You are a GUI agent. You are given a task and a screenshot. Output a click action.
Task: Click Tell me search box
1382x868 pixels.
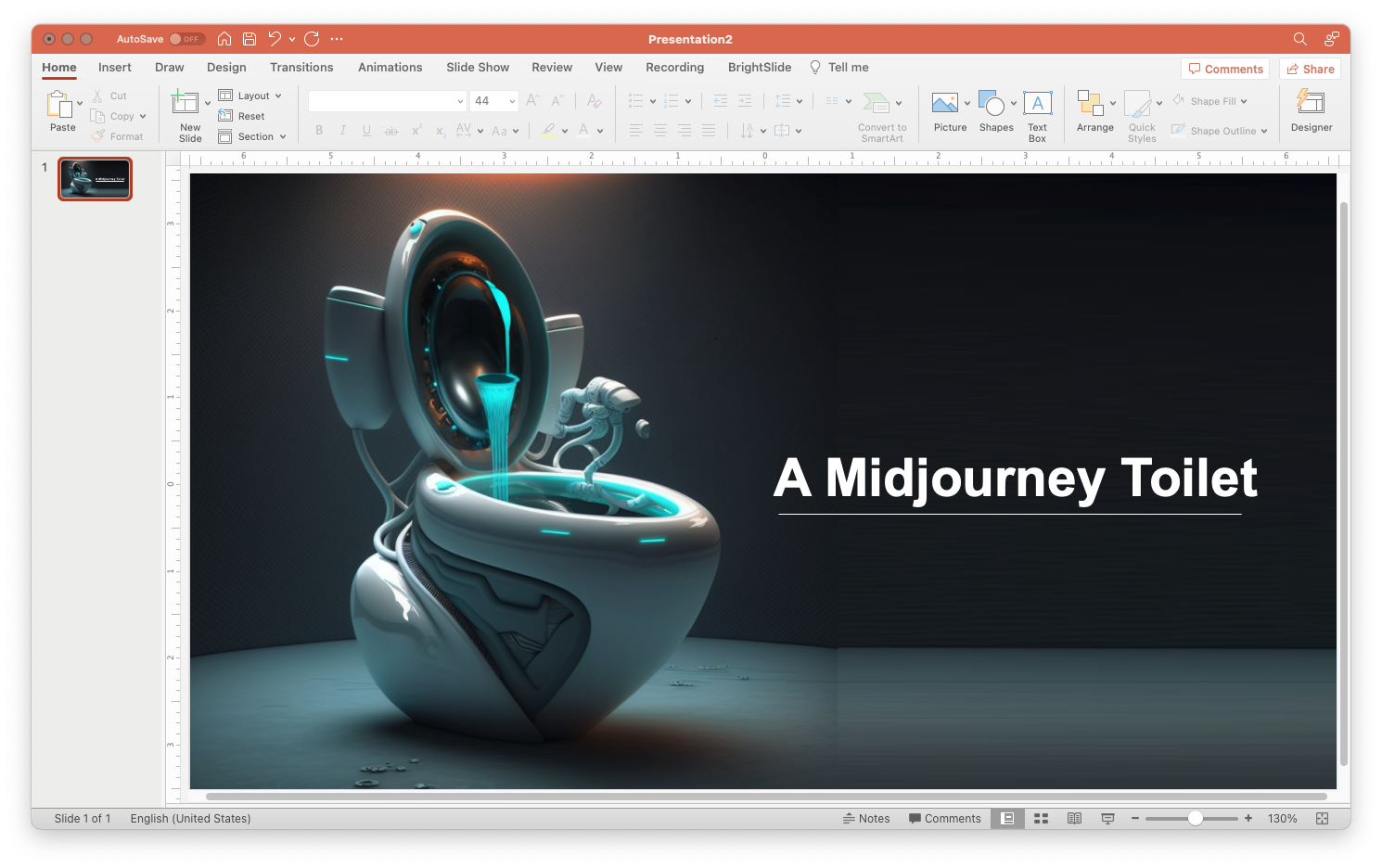coord(839,67)
